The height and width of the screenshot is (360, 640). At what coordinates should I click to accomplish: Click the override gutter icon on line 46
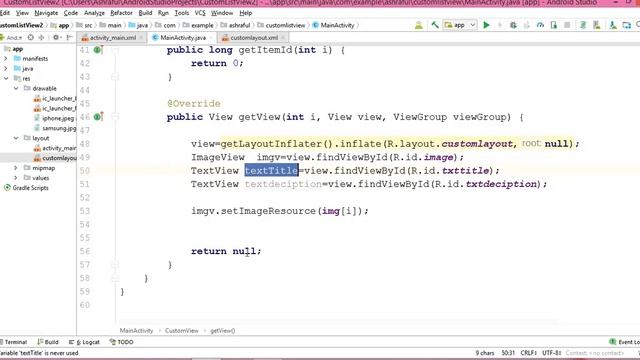click(x=98, y=117)
